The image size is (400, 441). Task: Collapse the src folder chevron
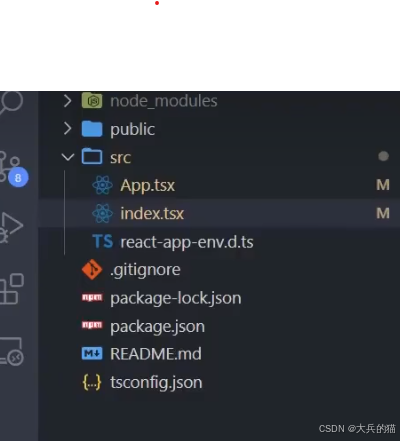pyautogui.click(x=68, y=157)
